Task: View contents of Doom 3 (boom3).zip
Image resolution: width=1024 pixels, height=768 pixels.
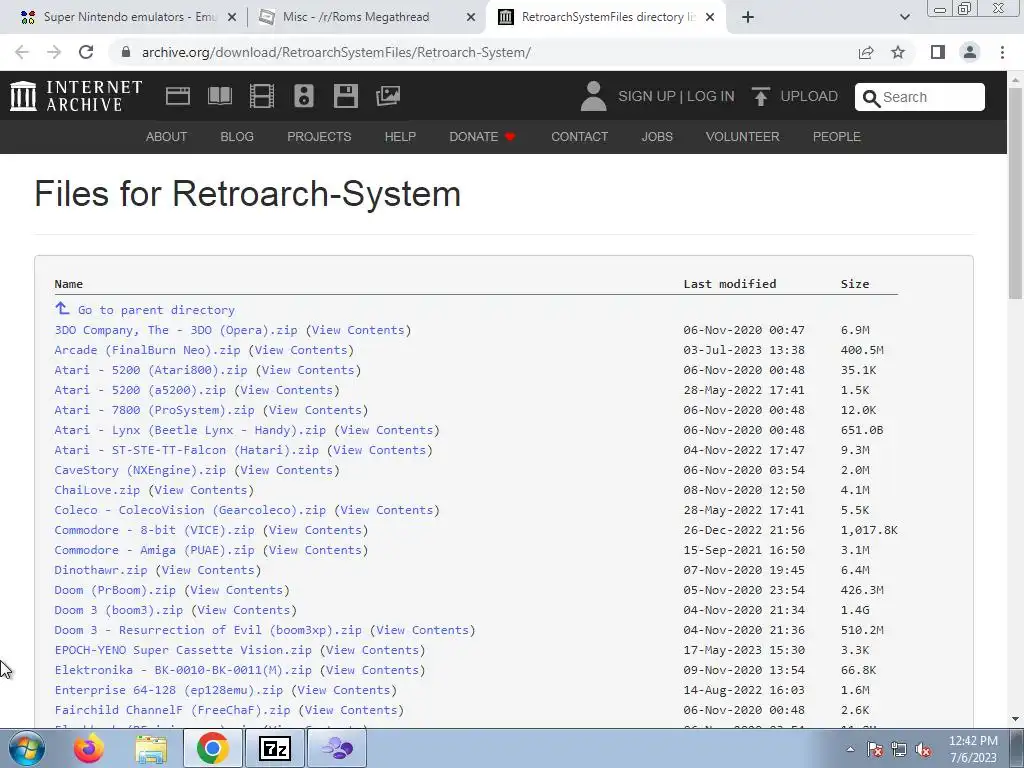Action: [x=244, y=610]
